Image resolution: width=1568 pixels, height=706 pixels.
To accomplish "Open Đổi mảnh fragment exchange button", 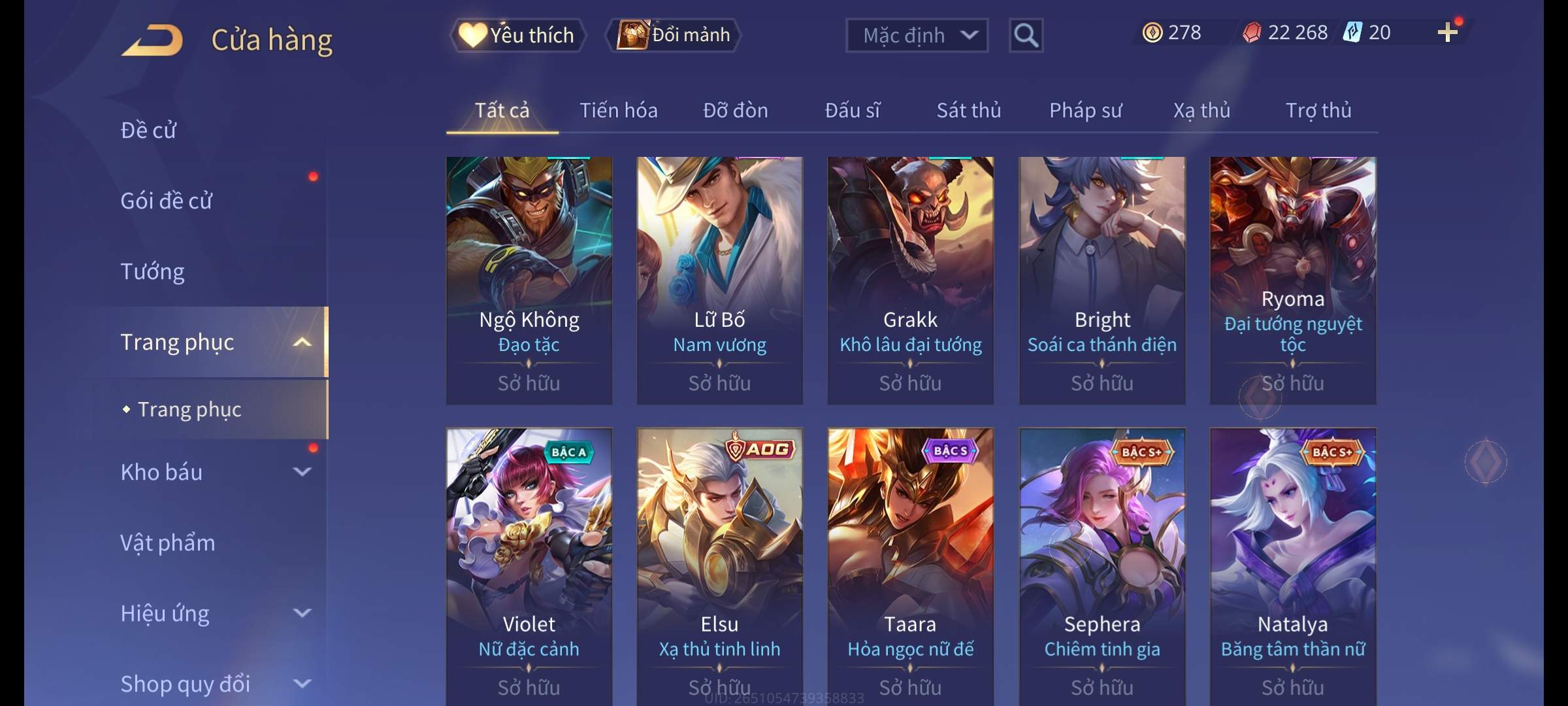I will click(674, 35).
